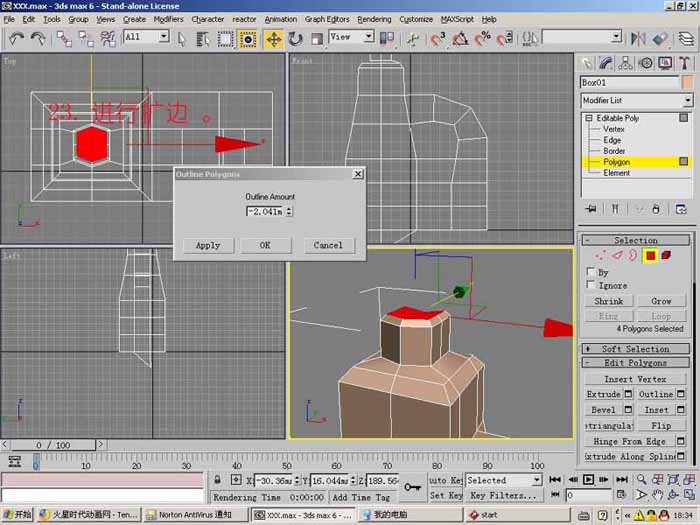Switch to Create command panel tab
Image resolution: width=700 pixels, height=525 pixels.
pyautogui.click(x=587, y=63)
